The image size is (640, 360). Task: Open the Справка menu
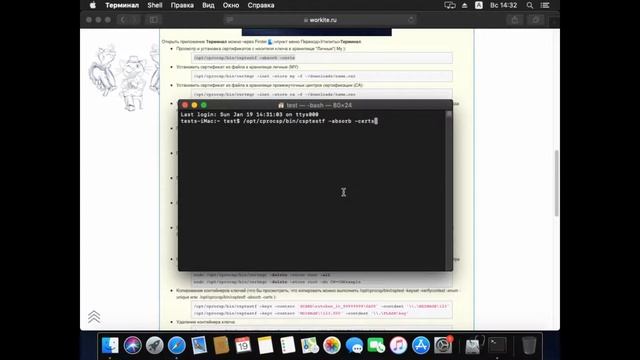point(261,5)
